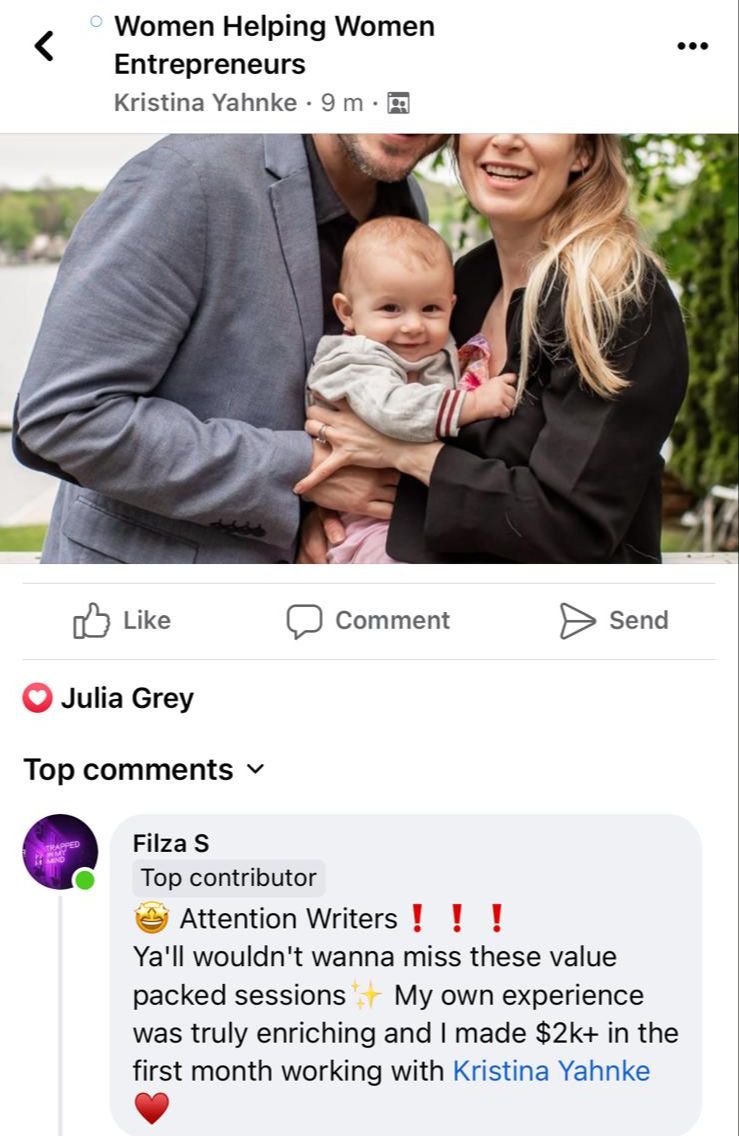739x1136 pixels.
Task: Tap the paper plane Send icon
Action: point(577,621)
